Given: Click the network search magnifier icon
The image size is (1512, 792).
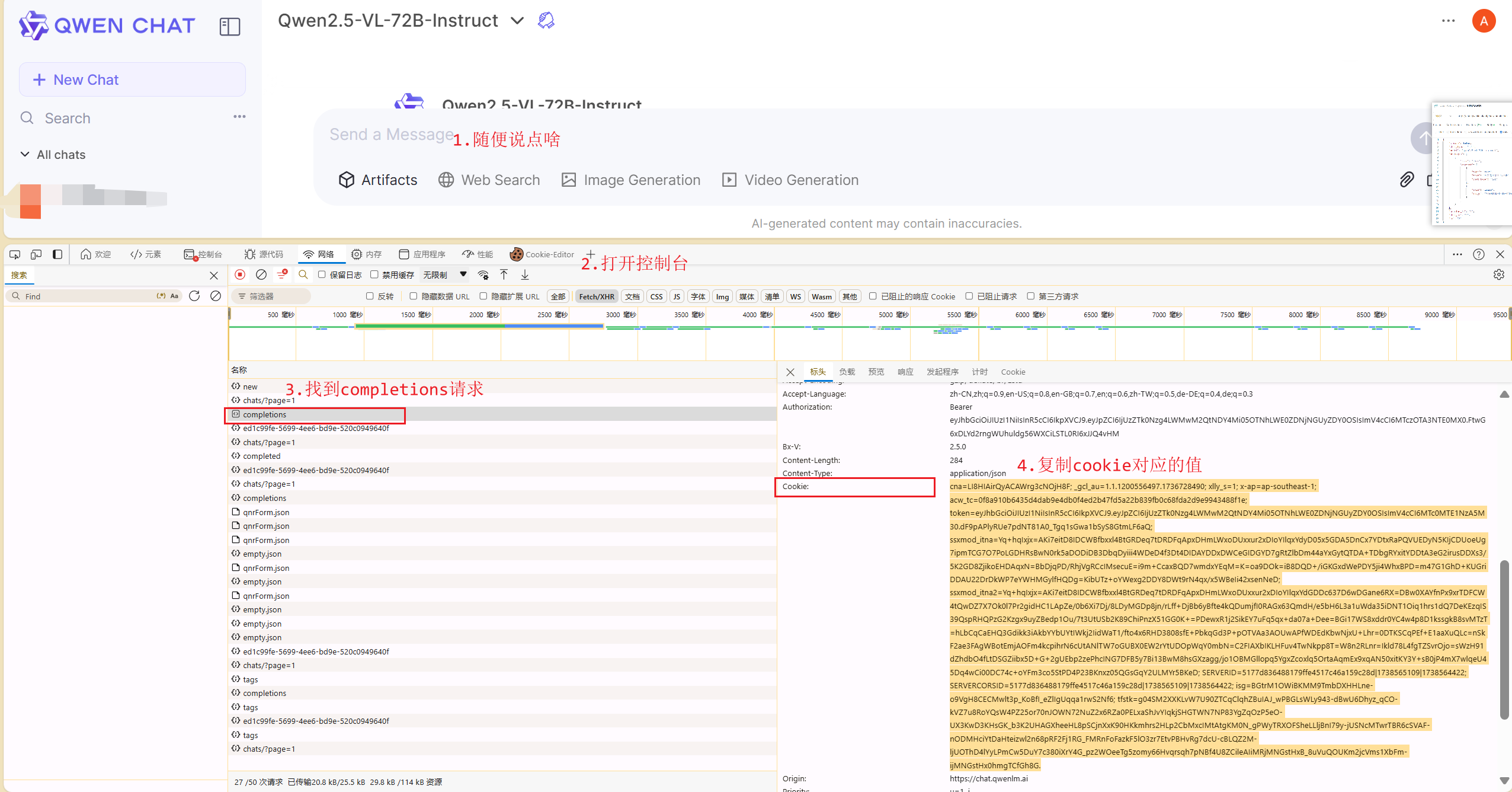Looking at the screenshot, I should [303, 274].
